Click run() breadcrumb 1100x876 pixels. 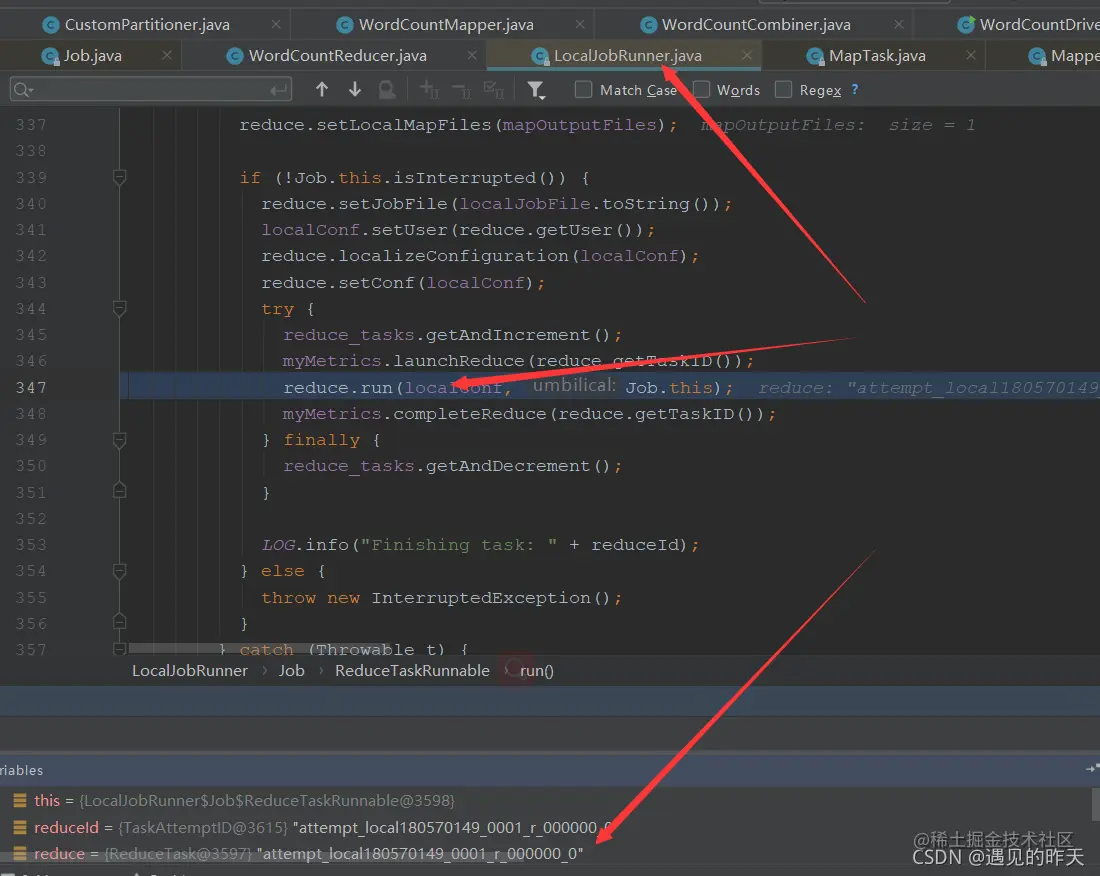click(x=537, y=671)
